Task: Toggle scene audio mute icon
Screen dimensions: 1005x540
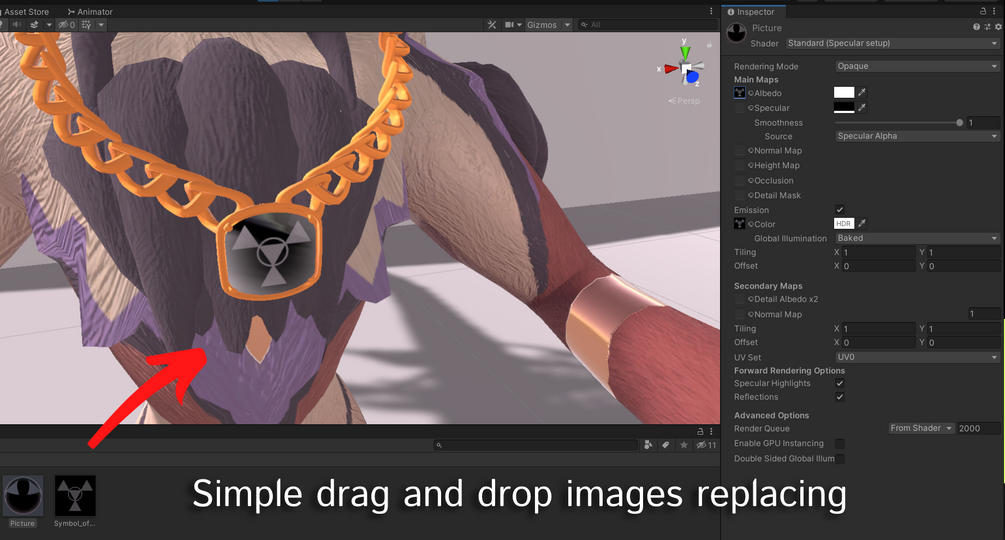Action: (17, 24)
